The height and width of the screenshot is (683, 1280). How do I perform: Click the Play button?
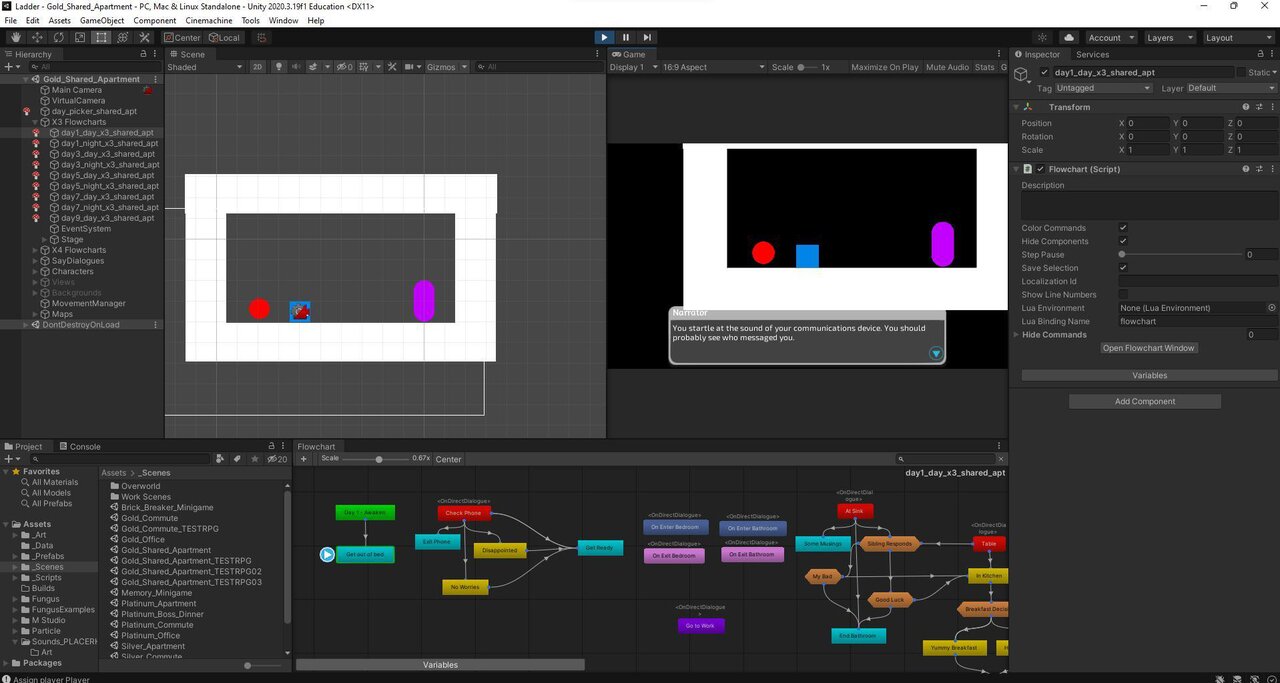tap(604, 38)
